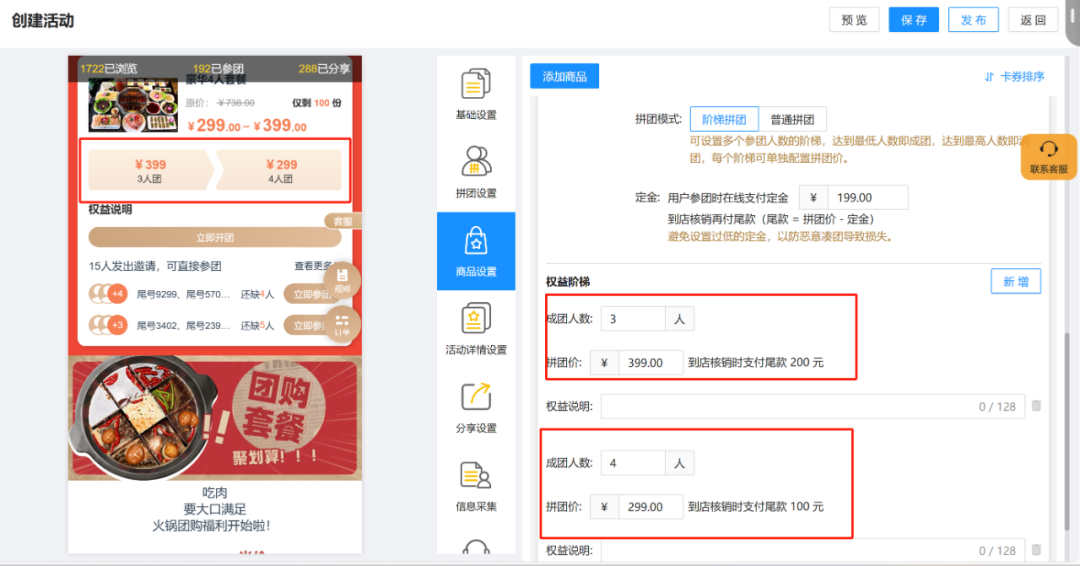Click 卡券排序 sort option
Screen dimensions: 1080x566
pos(1014,77)
